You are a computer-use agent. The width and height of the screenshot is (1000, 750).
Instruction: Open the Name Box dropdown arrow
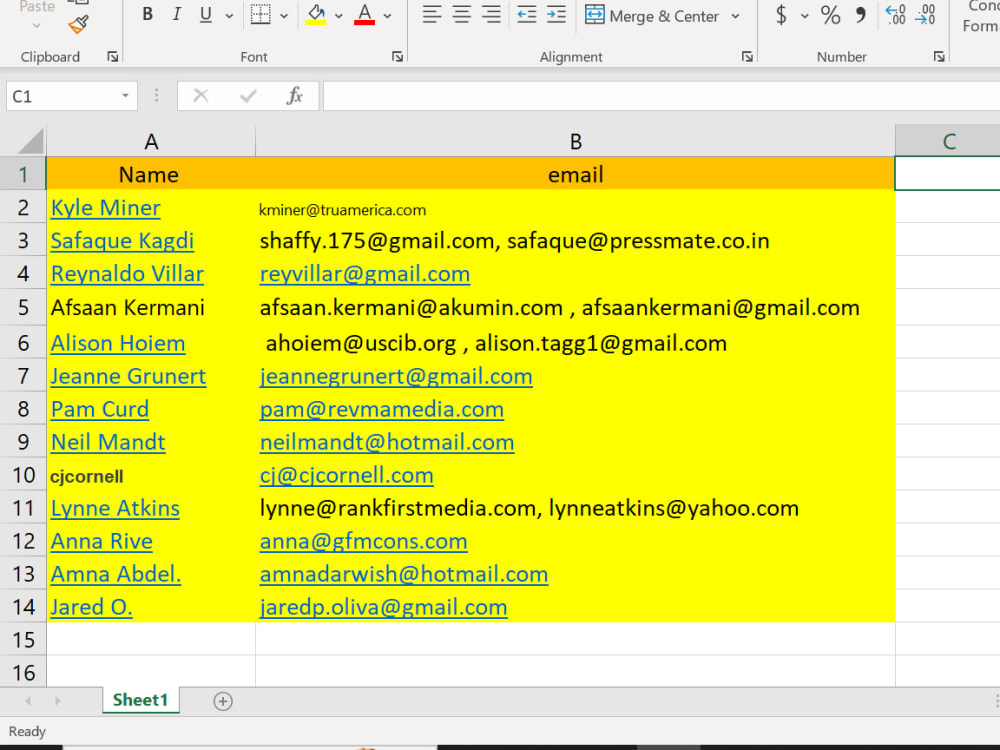click(x=126, y=96)
